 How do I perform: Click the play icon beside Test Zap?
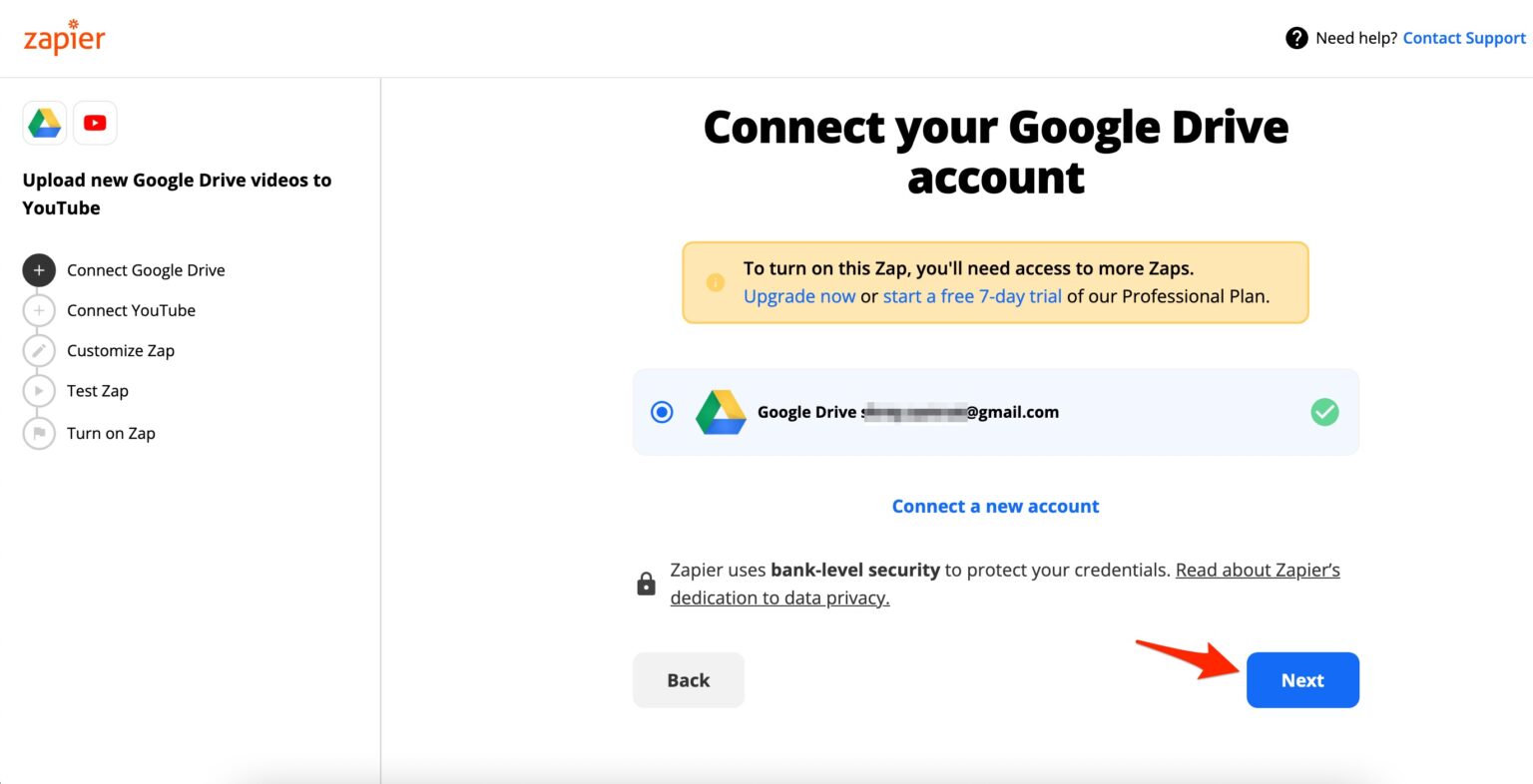(38, 390)
